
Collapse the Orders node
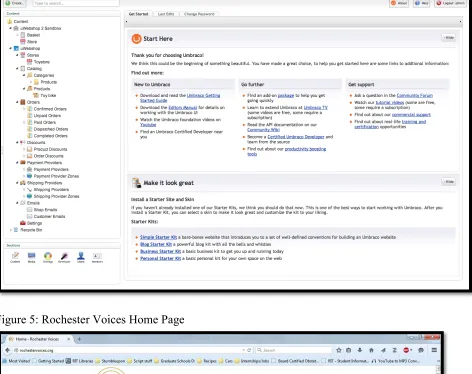click(17, 102)
